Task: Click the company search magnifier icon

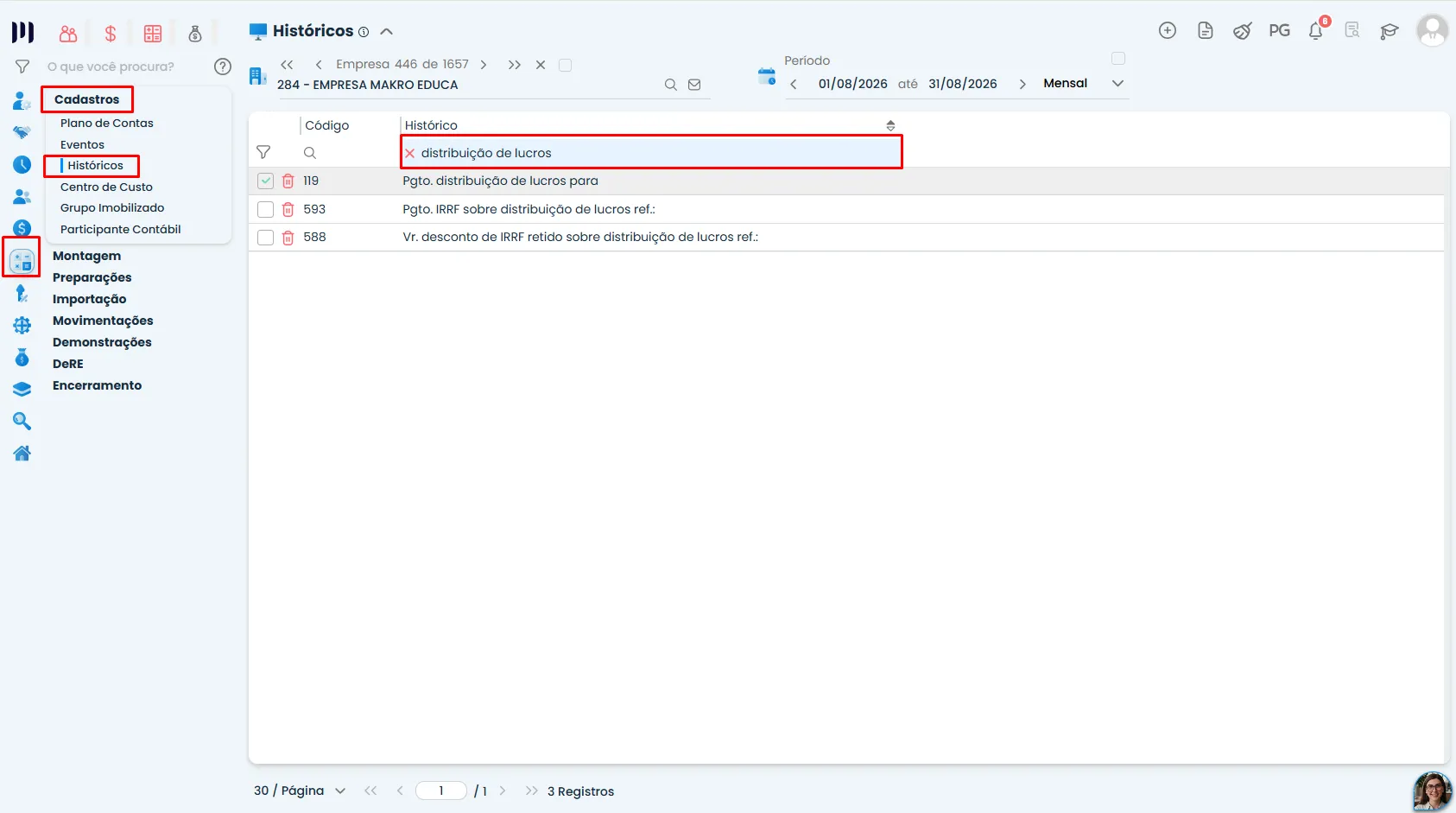Action: point(670,85)
